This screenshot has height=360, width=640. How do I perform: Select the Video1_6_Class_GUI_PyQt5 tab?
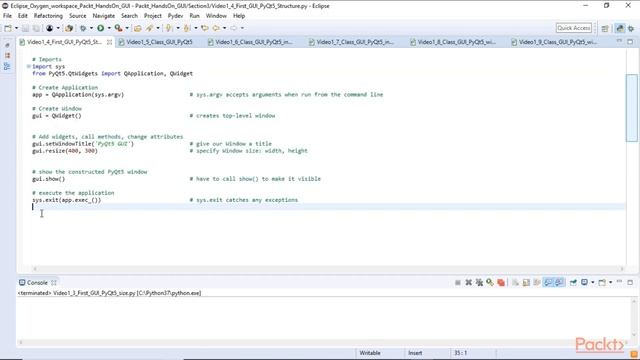click(x=253, y=42)
